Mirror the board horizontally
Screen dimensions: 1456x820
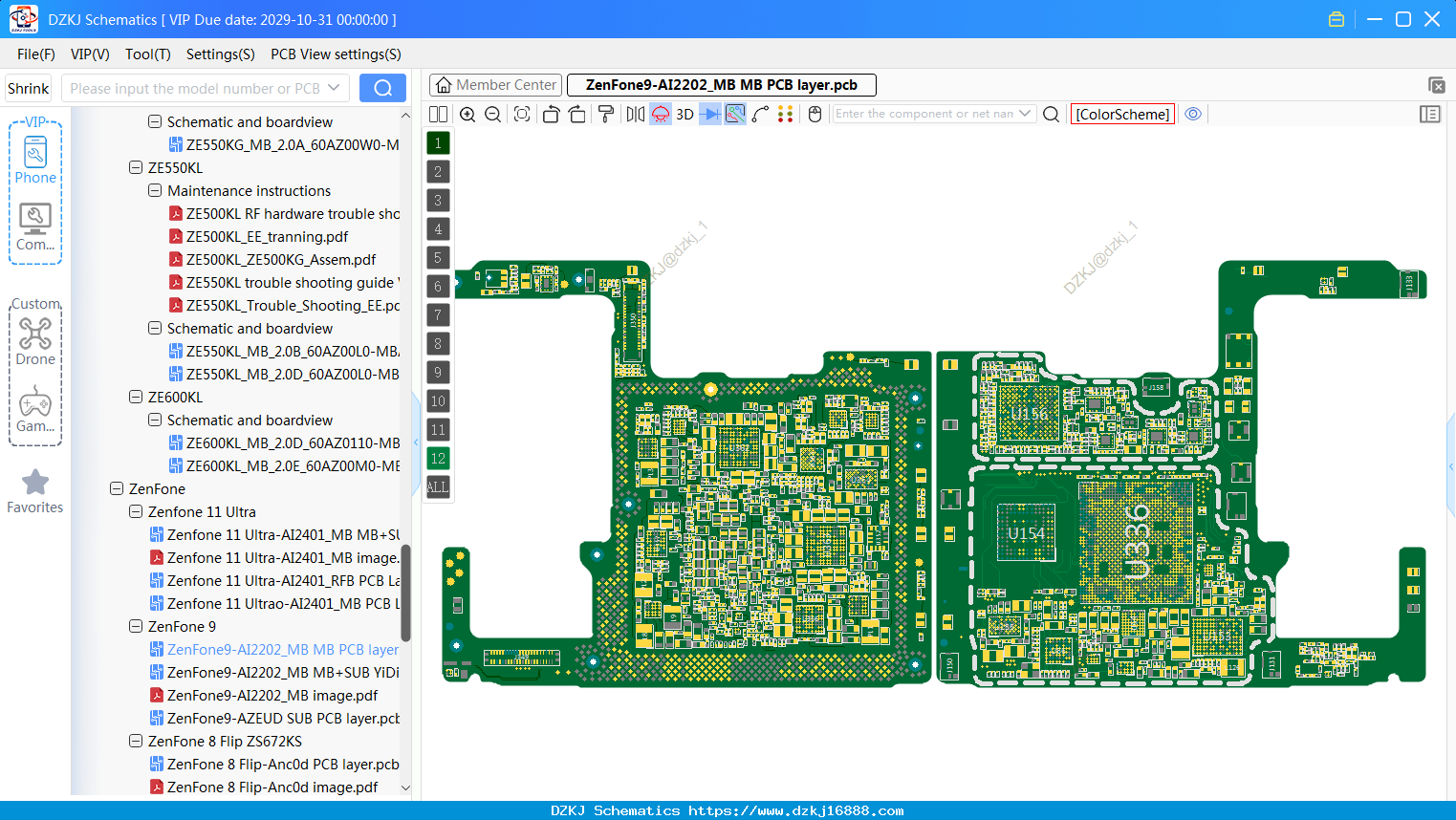tap(636, 115)
